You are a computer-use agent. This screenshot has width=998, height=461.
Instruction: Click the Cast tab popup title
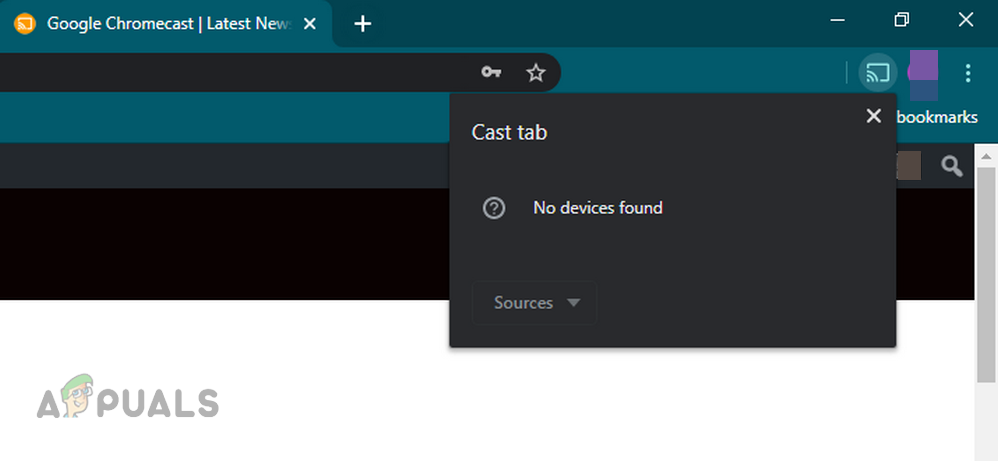point(509,132)
